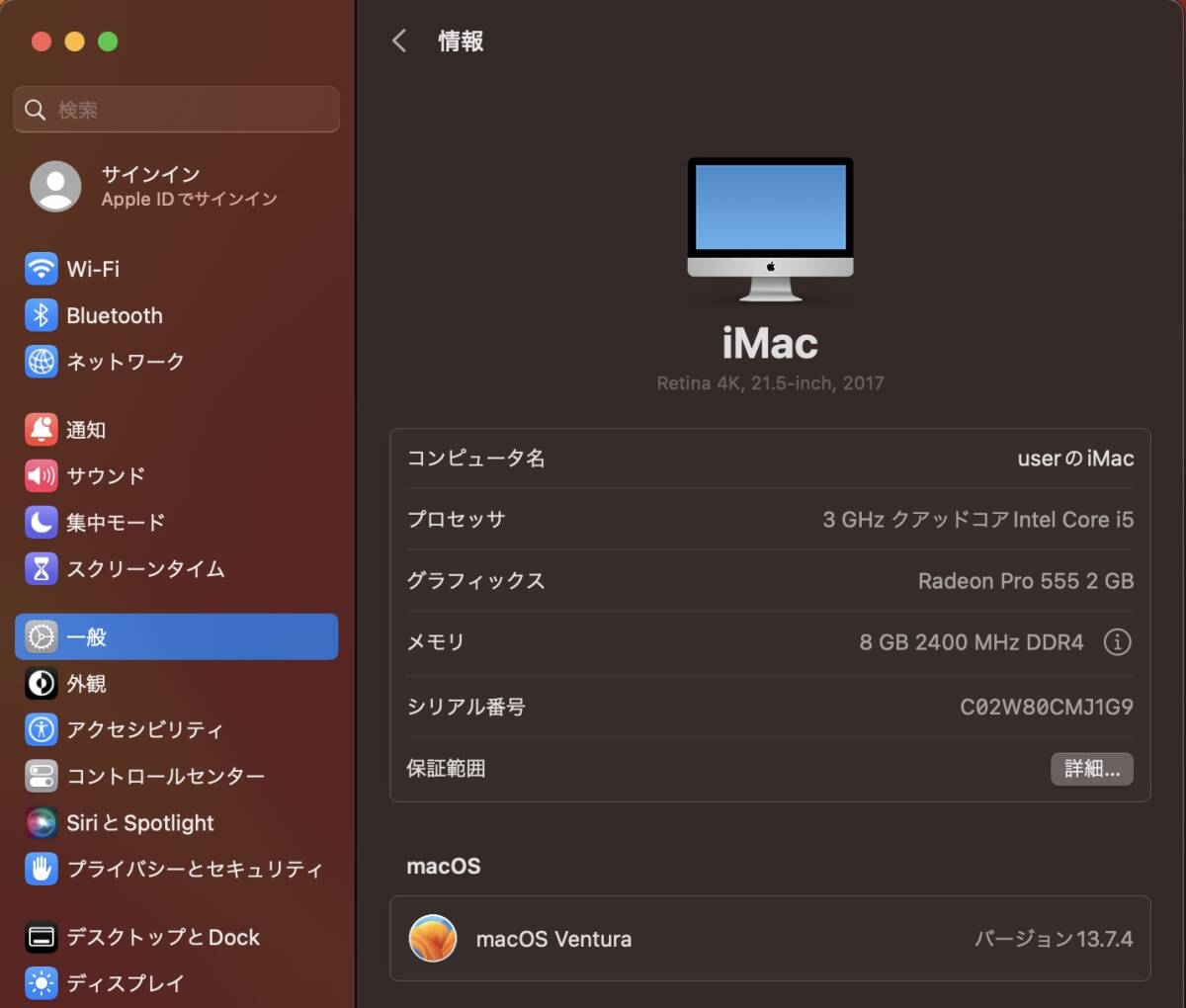Click the メモリ label
This screenshot has width=1186, height=1008.
436,642
